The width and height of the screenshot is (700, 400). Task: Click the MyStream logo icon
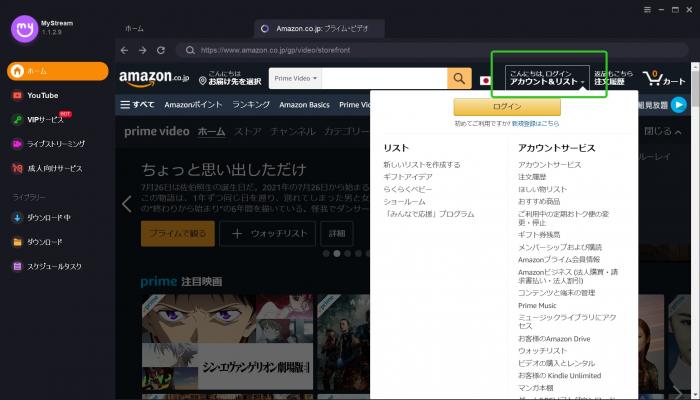25,29
